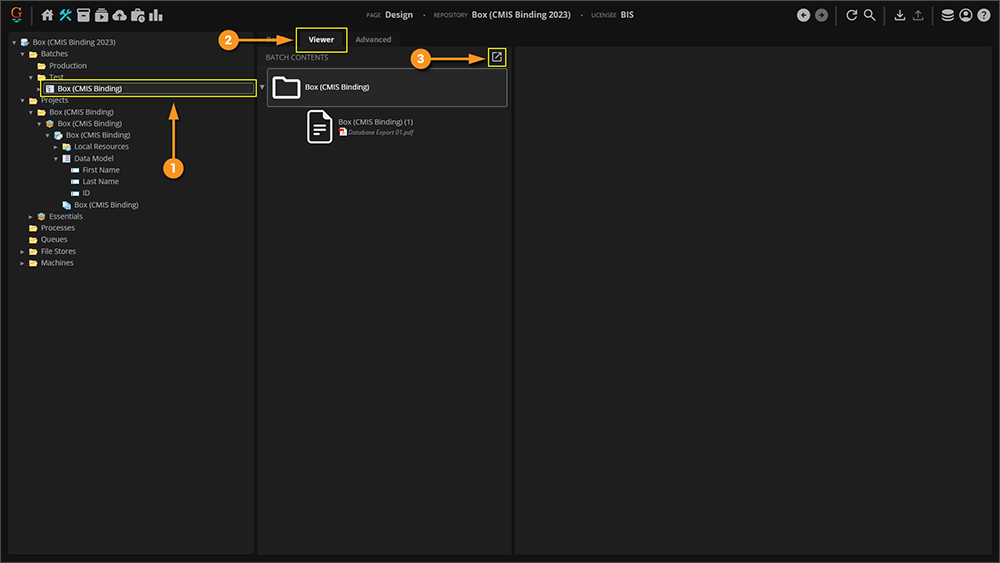Viewport: 1000px width, 563px height.
Task: Expand the Machines folder arrow
Action: 22,263
